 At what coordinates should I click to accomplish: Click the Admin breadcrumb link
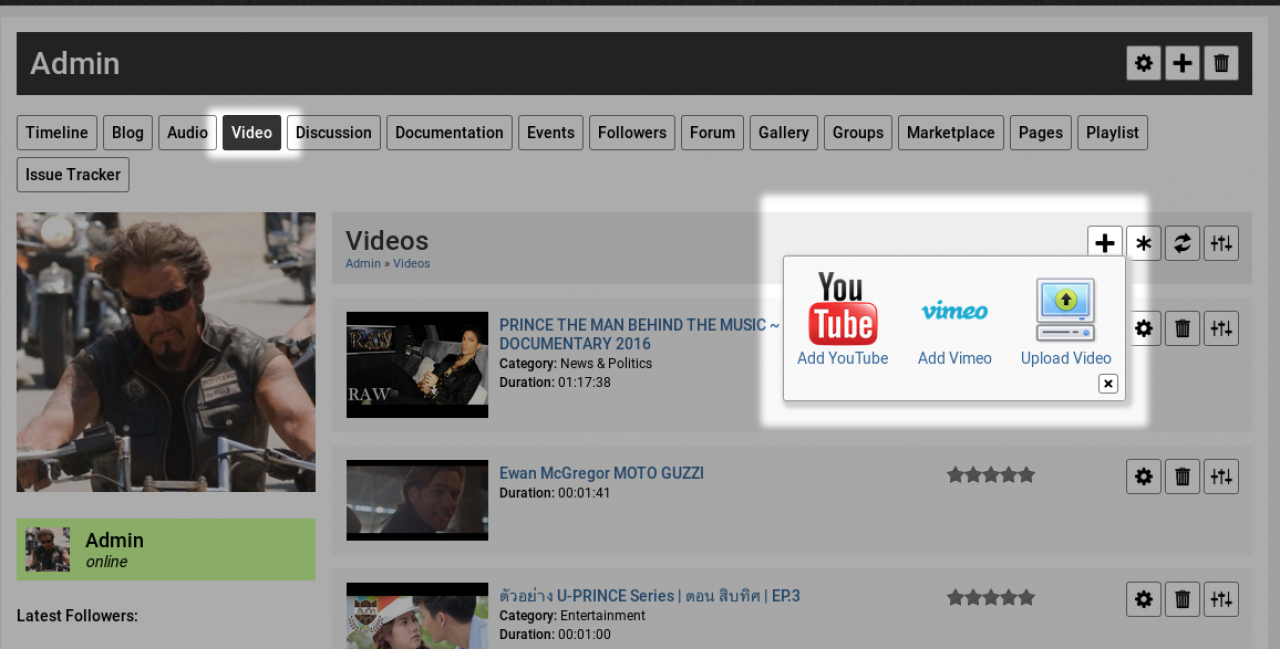pos(363,264)
